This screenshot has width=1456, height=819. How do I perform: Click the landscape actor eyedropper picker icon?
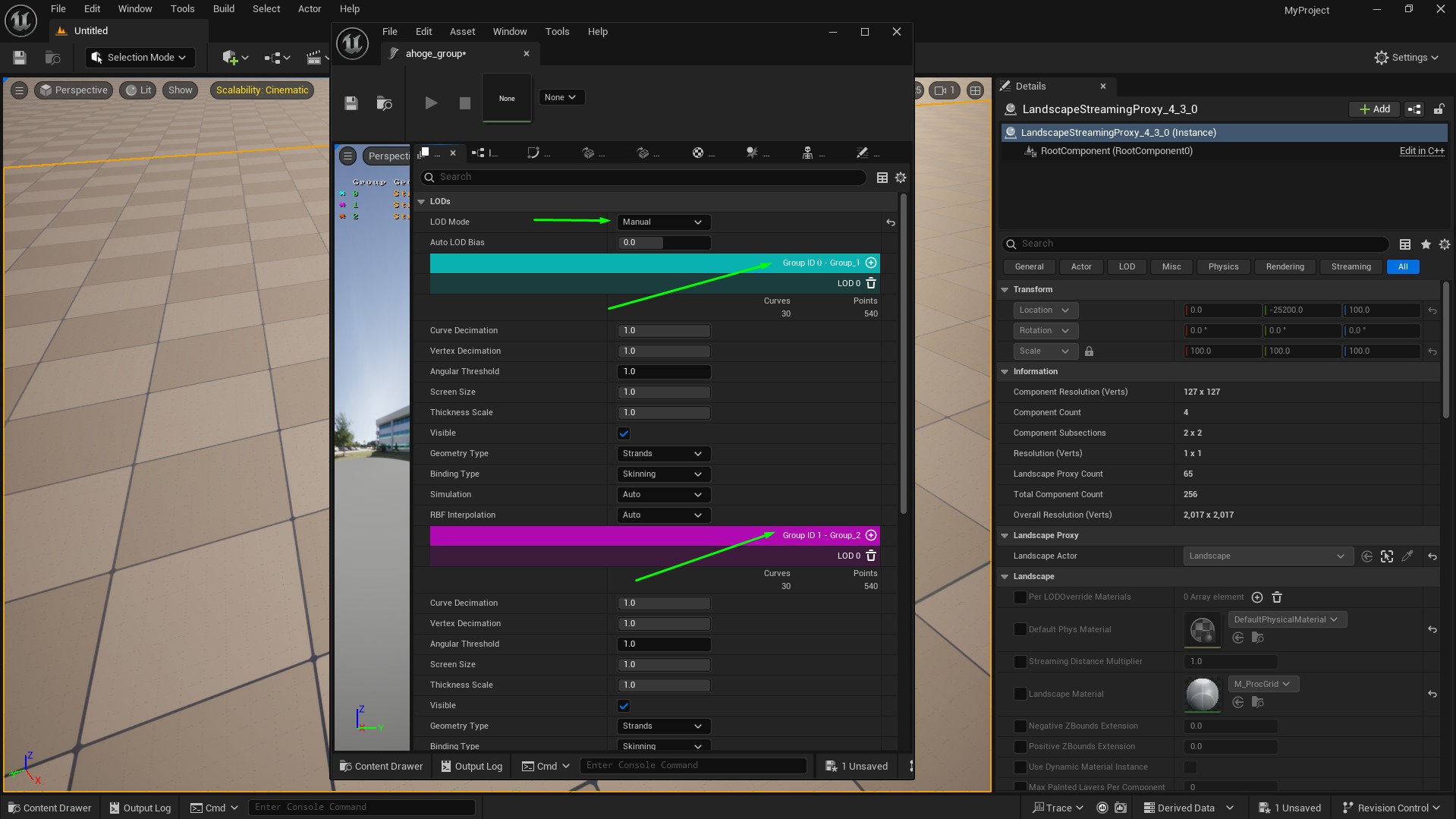tap(1407, 556)
